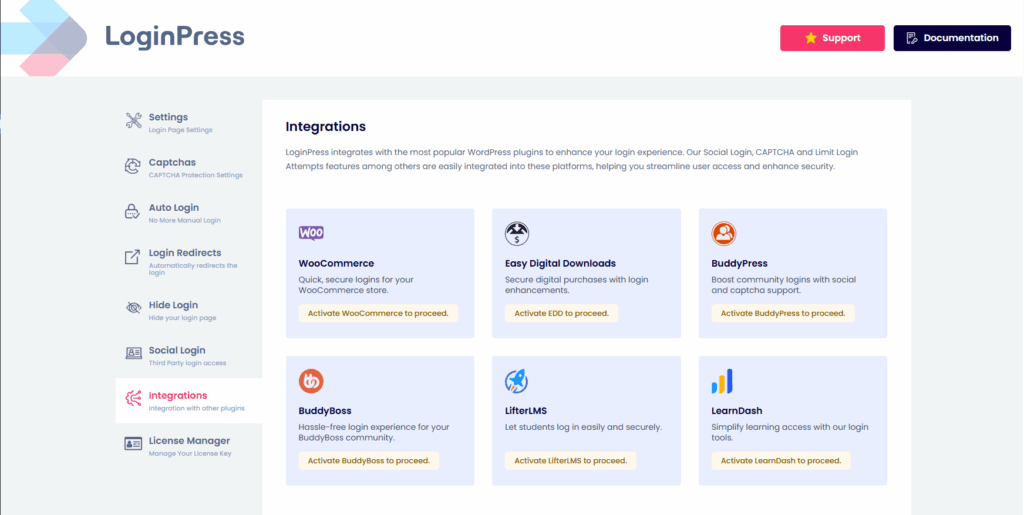Viewport: 1024px width, 515px height.
Task: Click the Settings wrench icon in sidebar
Action: pos(133,121)
